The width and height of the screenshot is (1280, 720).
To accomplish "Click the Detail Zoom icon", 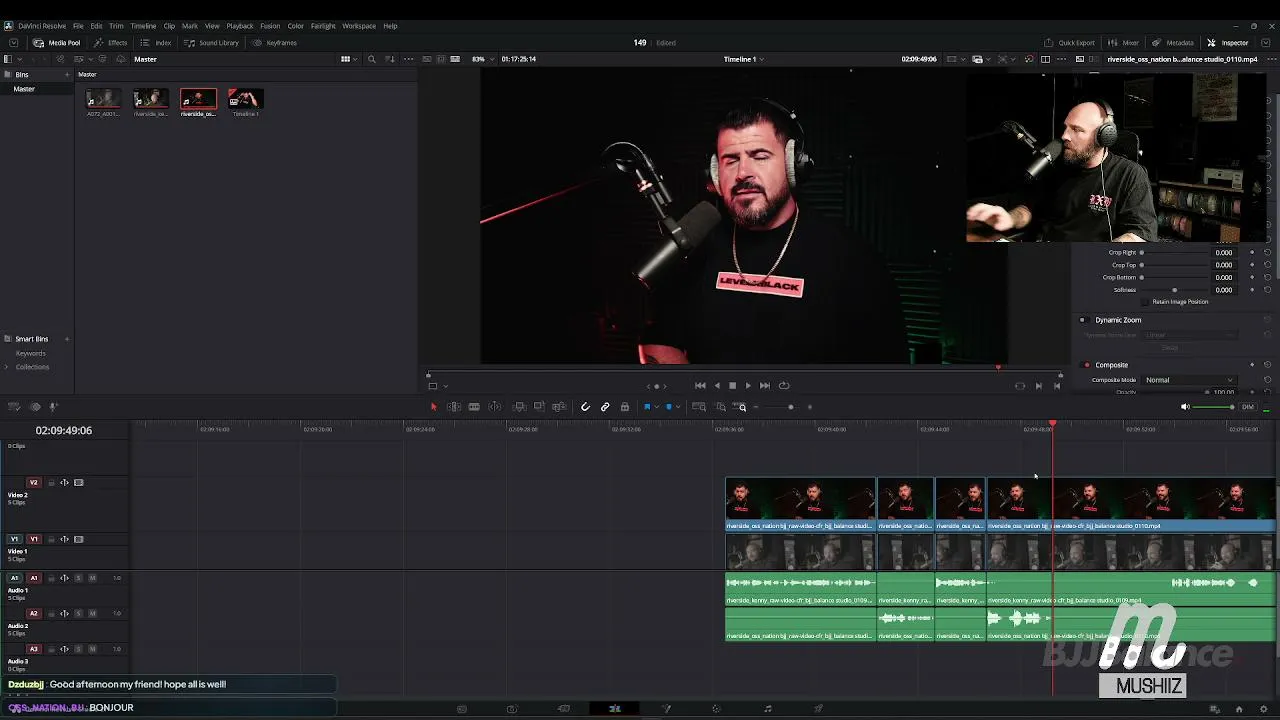I will (721, 407).
